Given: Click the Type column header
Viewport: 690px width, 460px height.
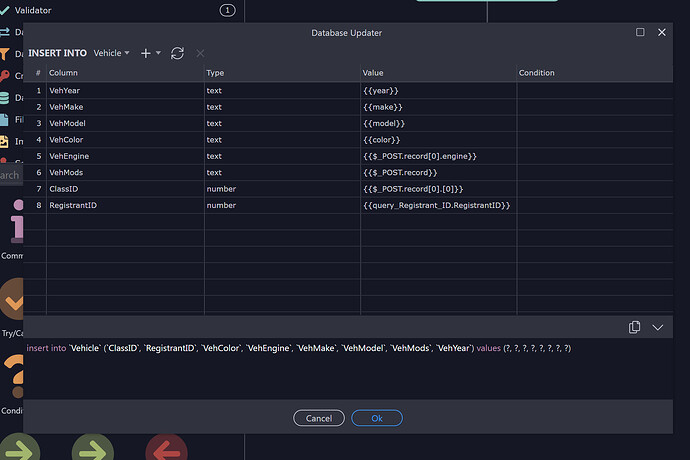Looking at the screenshot, I should coord(282,73).
